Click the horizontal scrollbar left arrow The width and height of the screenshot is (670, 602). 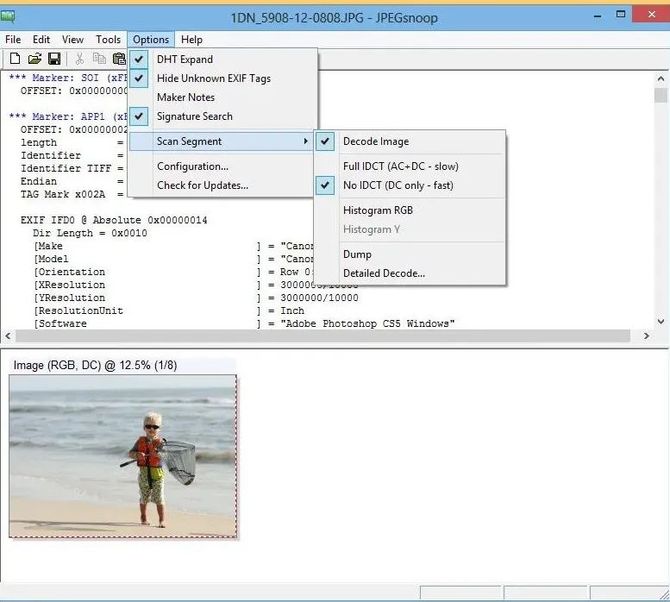(x=8, y=336)
